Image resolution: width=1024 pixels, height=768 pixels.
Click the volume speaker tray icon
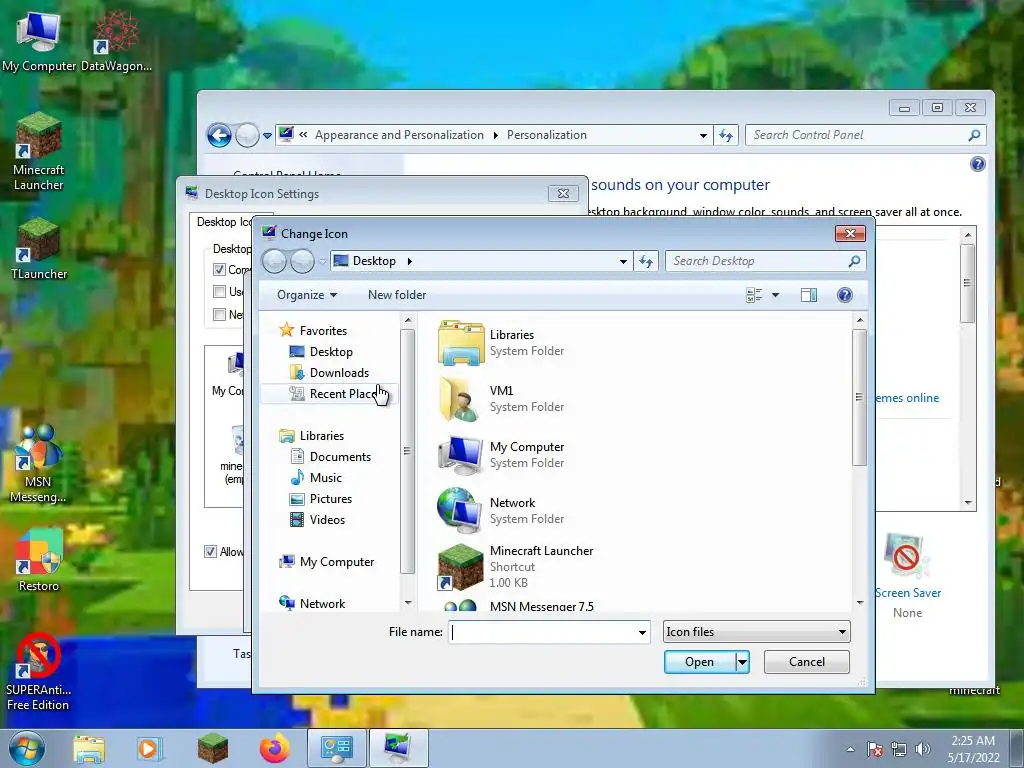click(x=923, y=749)
